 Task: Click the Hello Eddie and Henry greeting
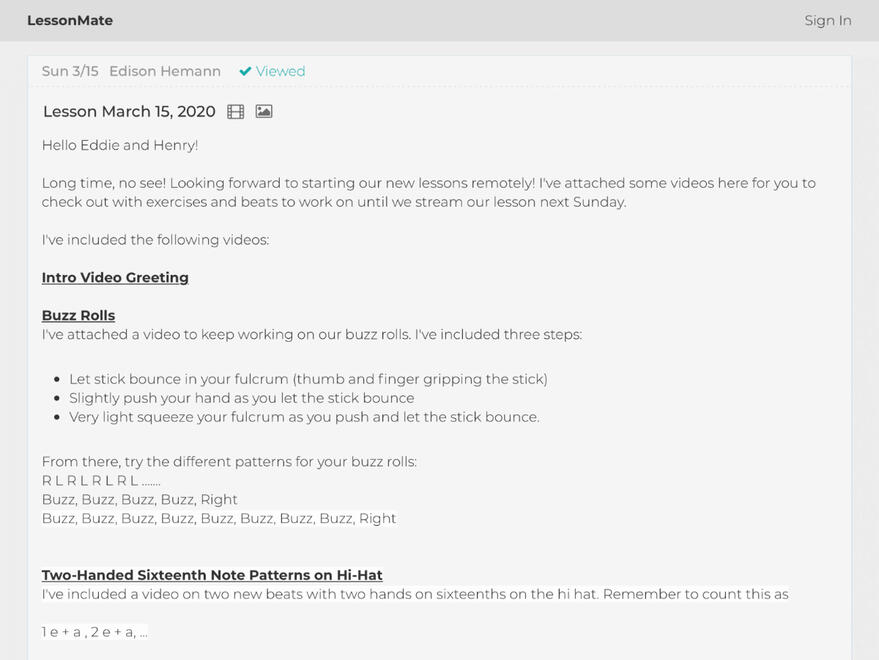click(x=120, y=145)
